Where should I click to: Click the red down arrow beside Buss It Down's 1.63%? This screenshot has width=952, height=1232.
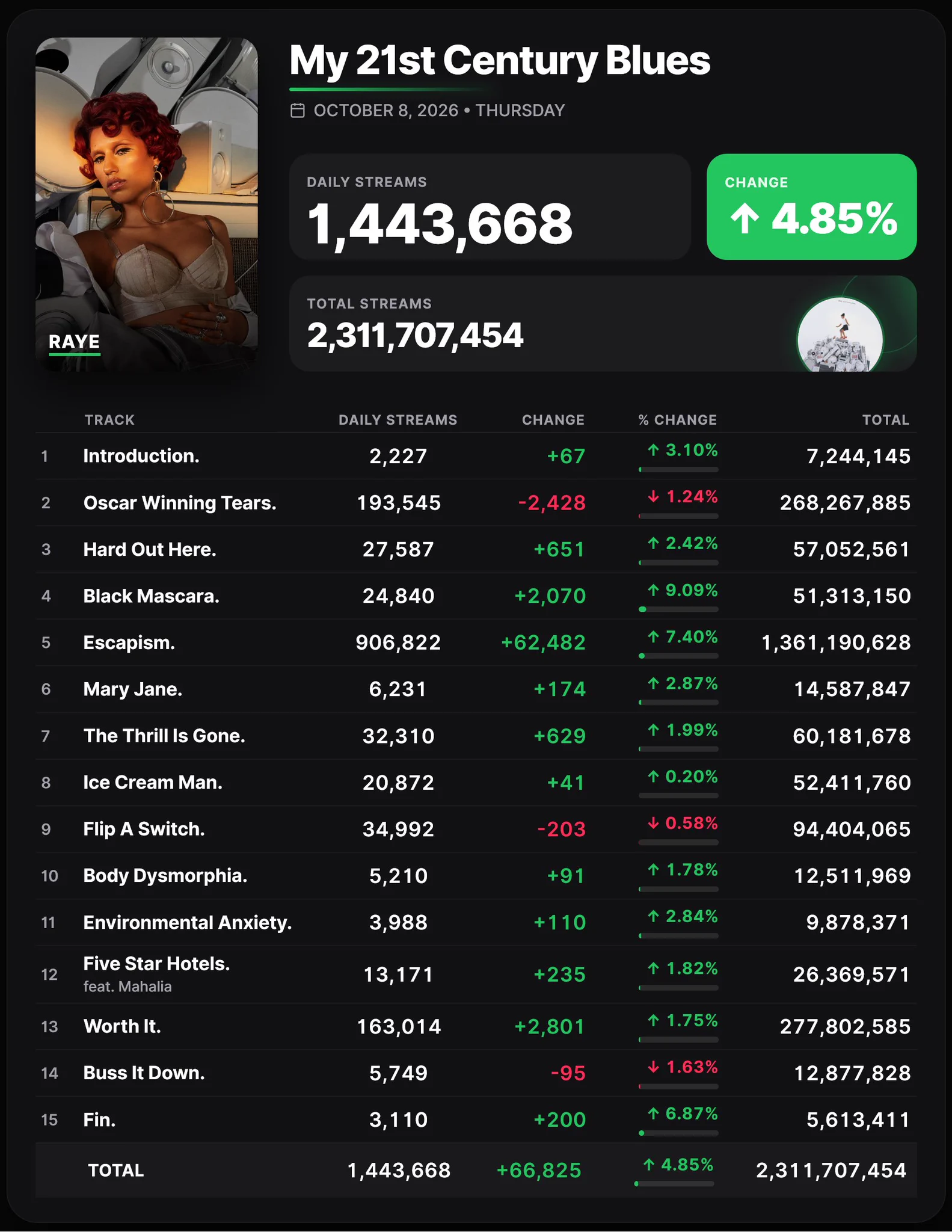653,1067
